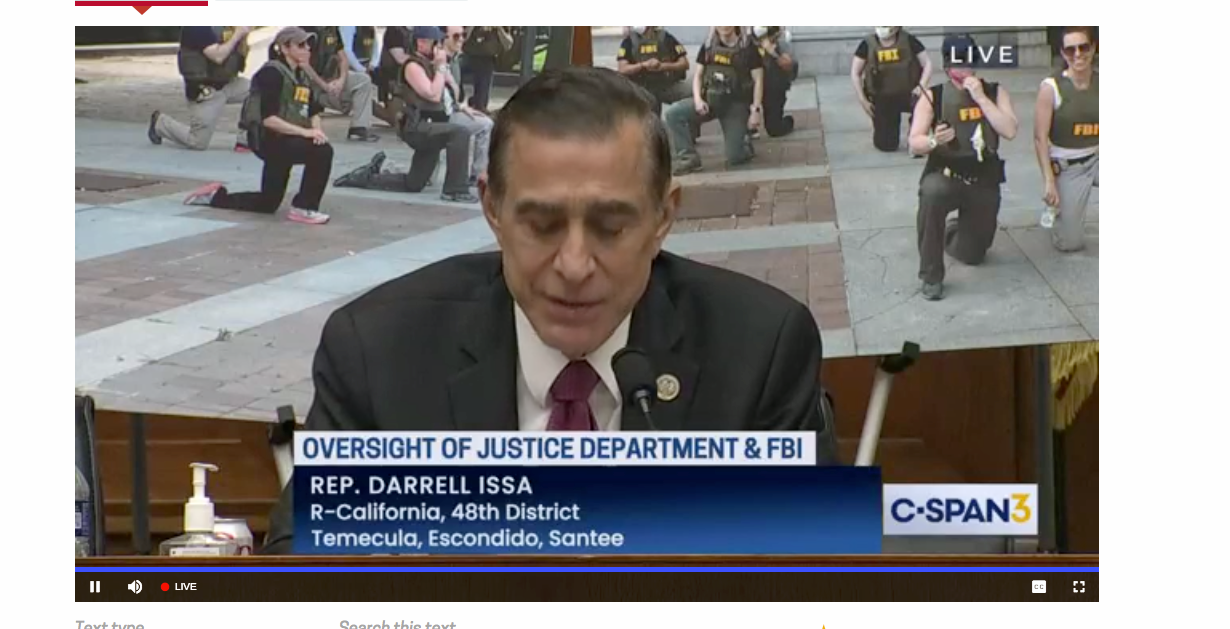
Task: Mute the video with the speaker icon
Action: click(x=135, y=587)
